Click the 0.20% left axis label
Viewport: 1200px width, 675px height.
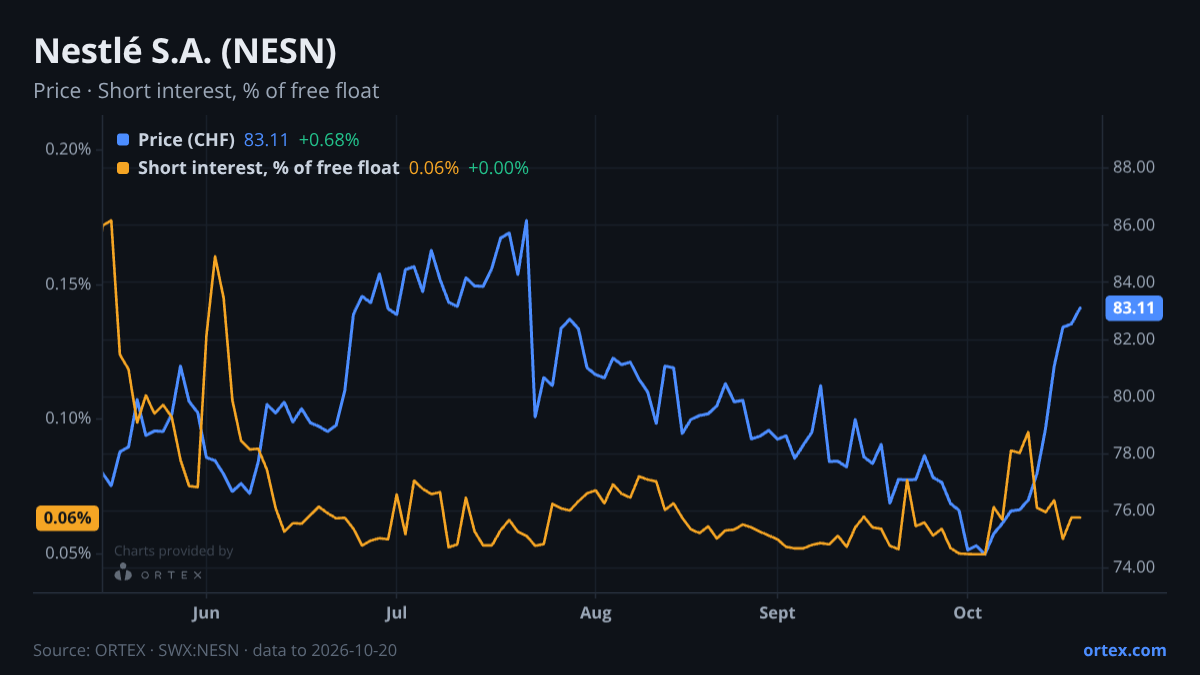point(68,149)
